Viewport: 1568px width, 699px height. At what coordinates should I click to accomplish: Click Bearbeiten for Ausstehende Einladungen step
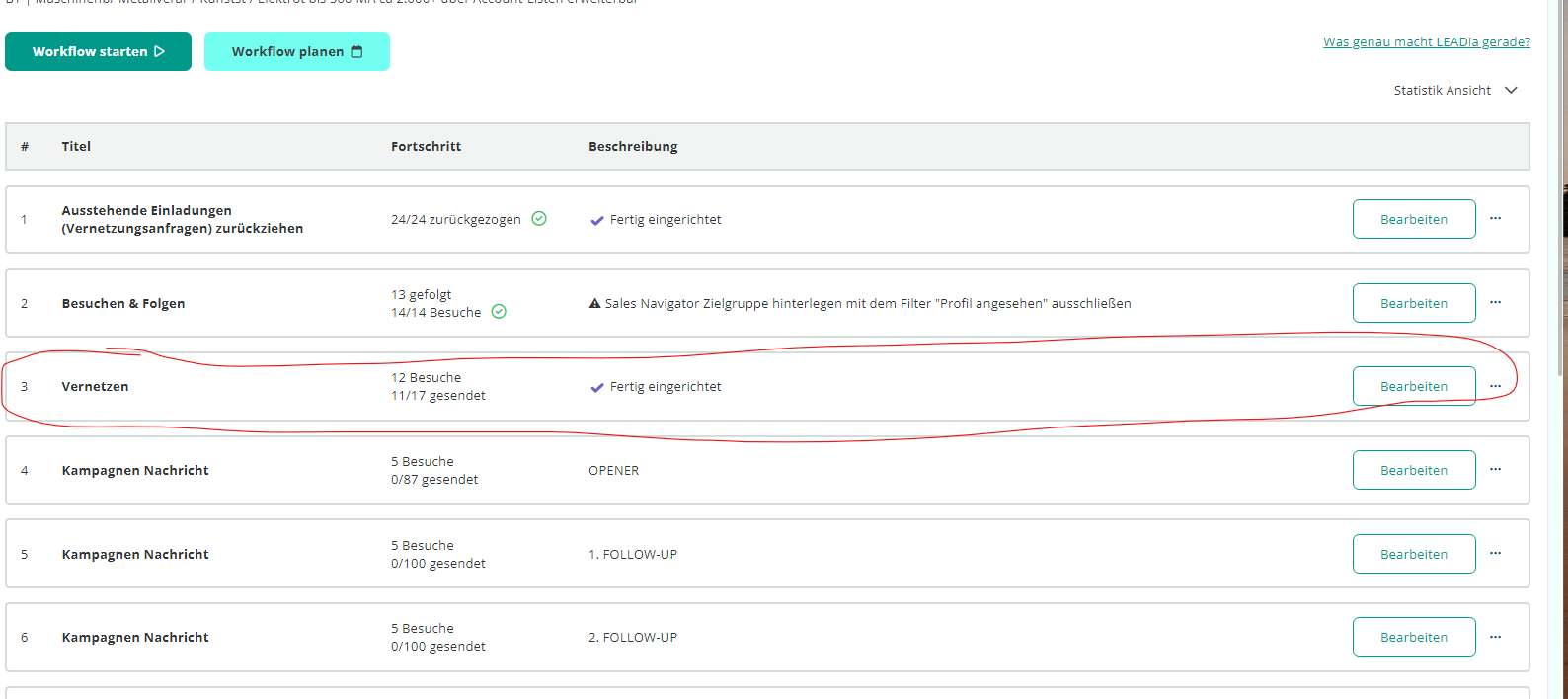point(1414,219)
